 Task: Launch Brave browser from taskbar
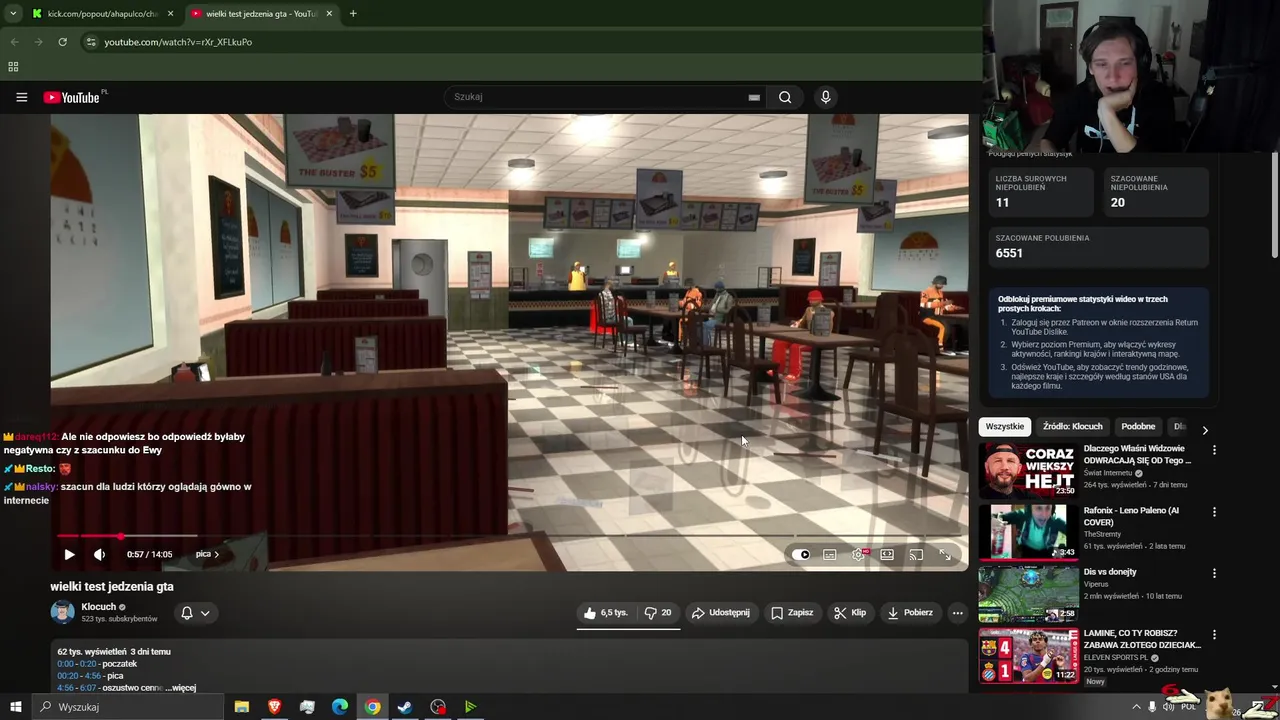(274, 707)
